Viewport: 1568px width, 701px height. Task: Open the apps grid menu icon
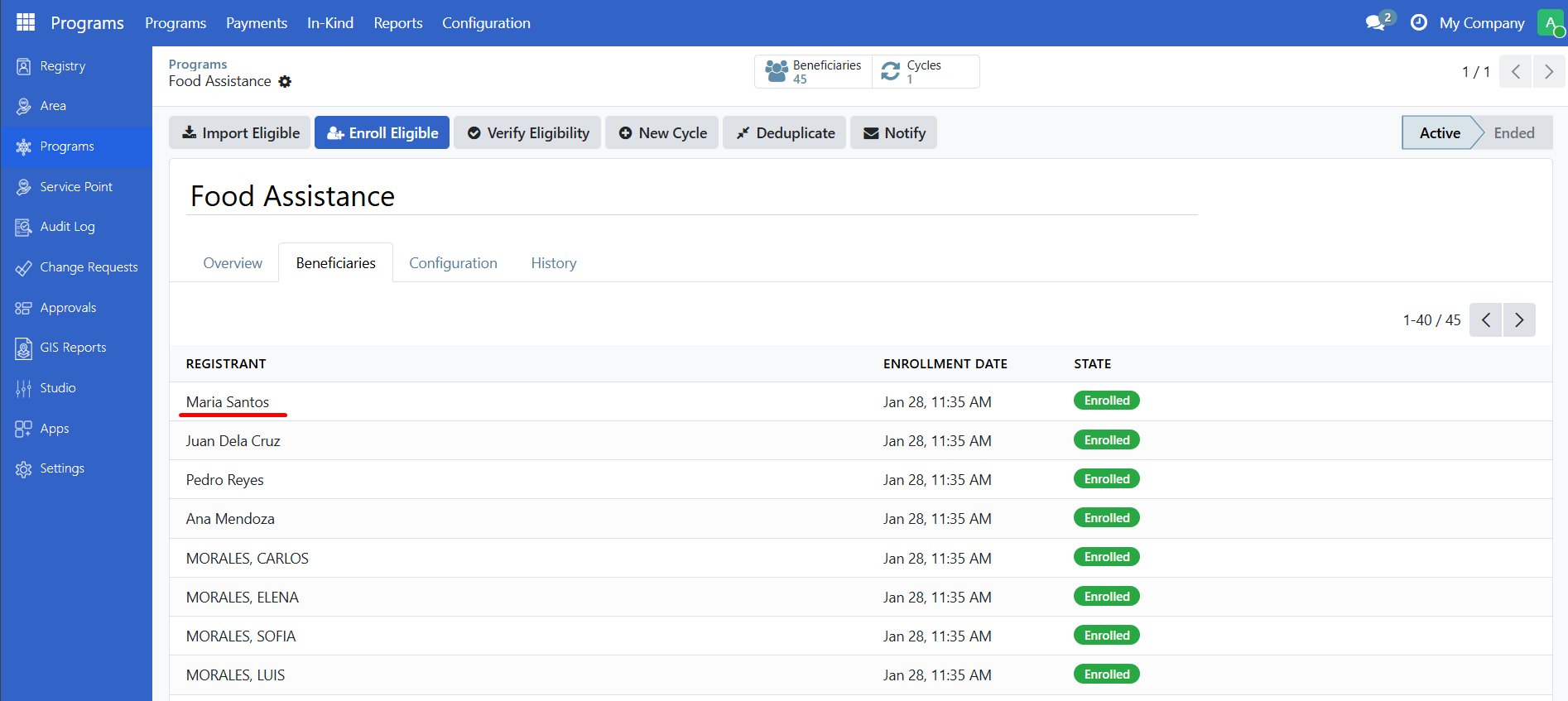26,22
